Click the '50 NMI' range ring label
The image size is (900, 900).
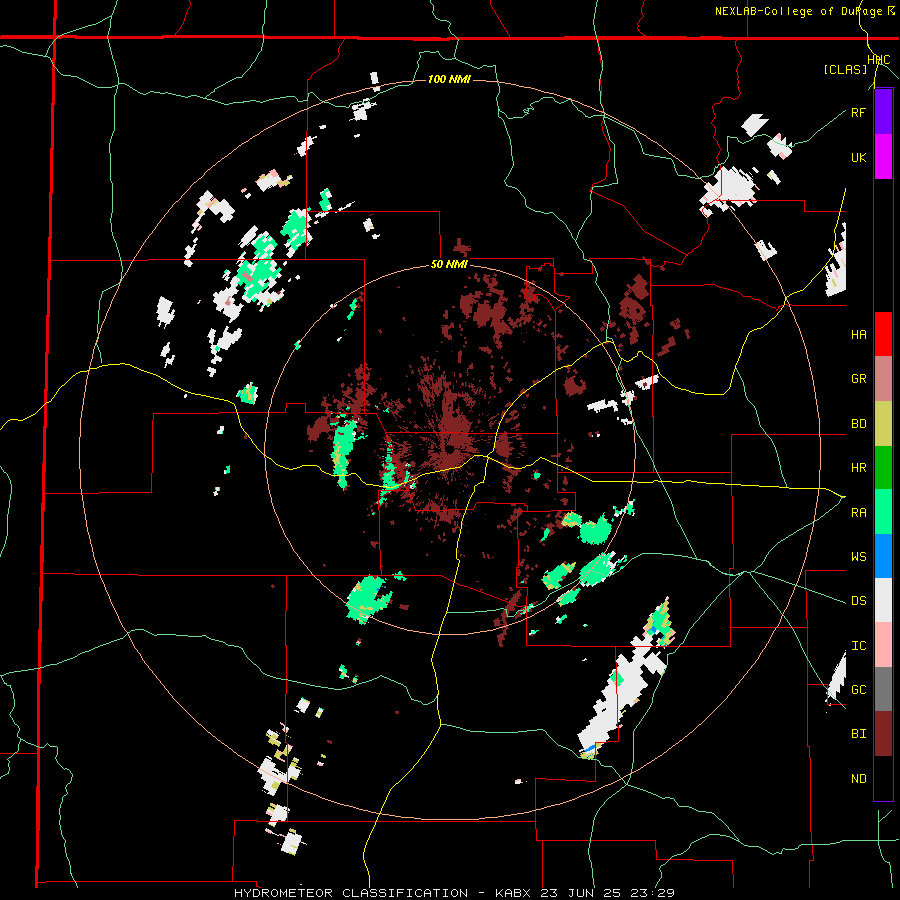(449, 265)
